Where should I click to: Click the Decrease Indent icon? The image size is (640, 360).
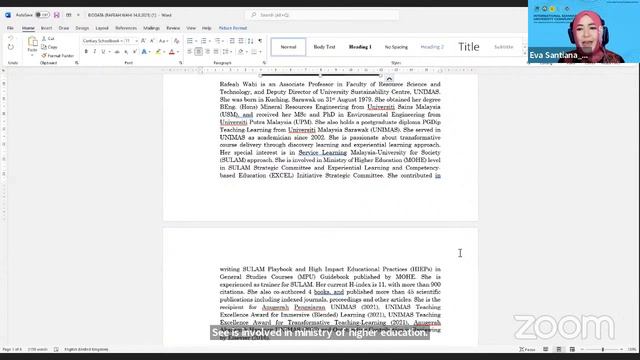tap(232, 41)
